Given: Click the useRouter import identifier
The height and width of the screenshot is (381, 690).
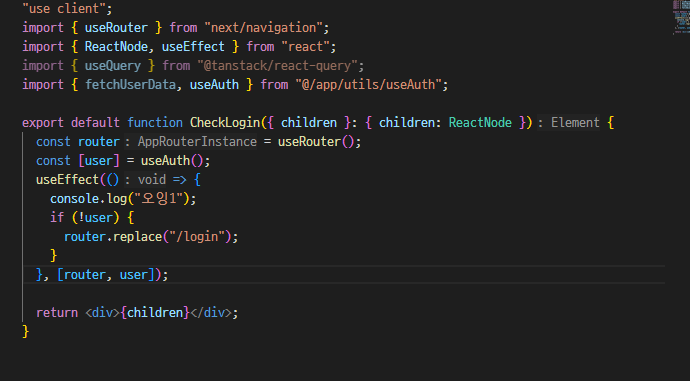Looking at the screenshot, I should point(116,28).
